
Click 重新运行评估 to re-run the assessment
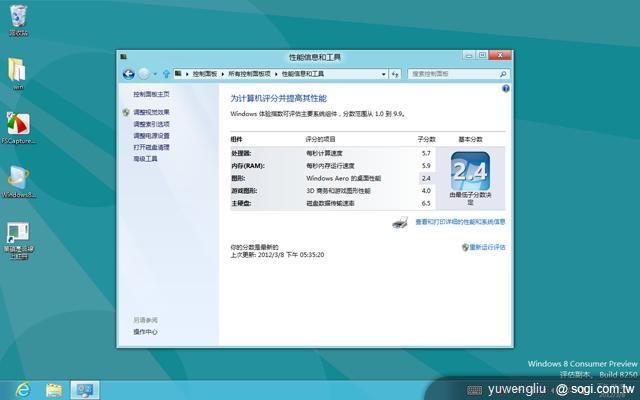point(487,247)
